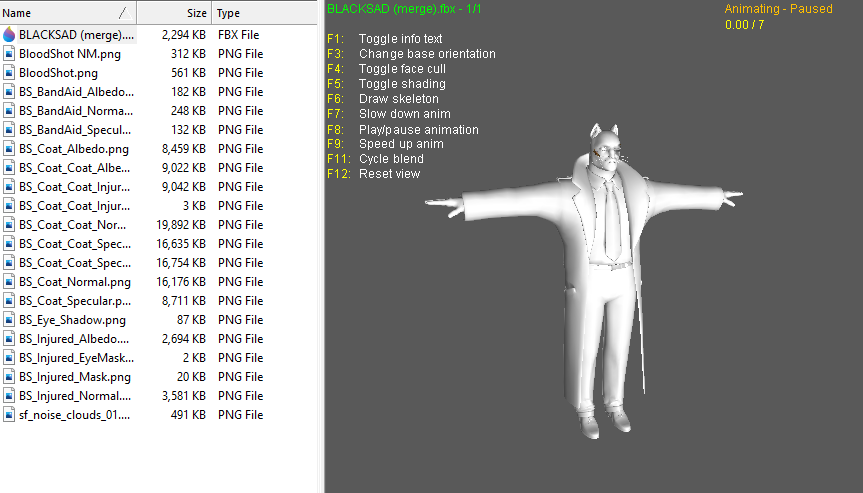Select the BS_Coat_Normal.png file name
The image size is (863, 493).
(75, 282)
